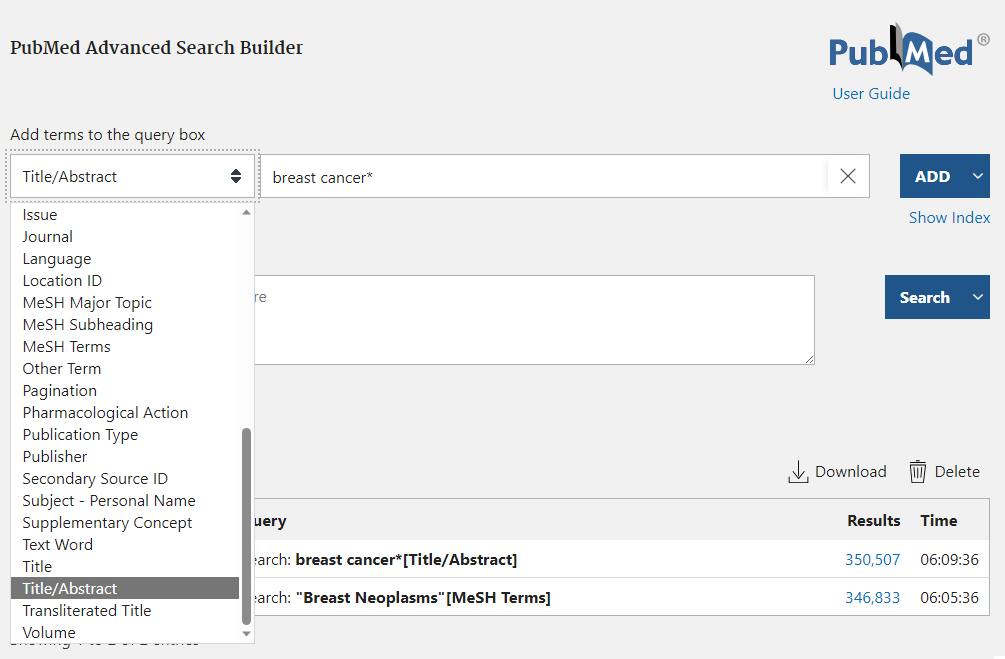Open the ADD button dropdown arrow
The image size is (1005, 659).
[977, 176]
